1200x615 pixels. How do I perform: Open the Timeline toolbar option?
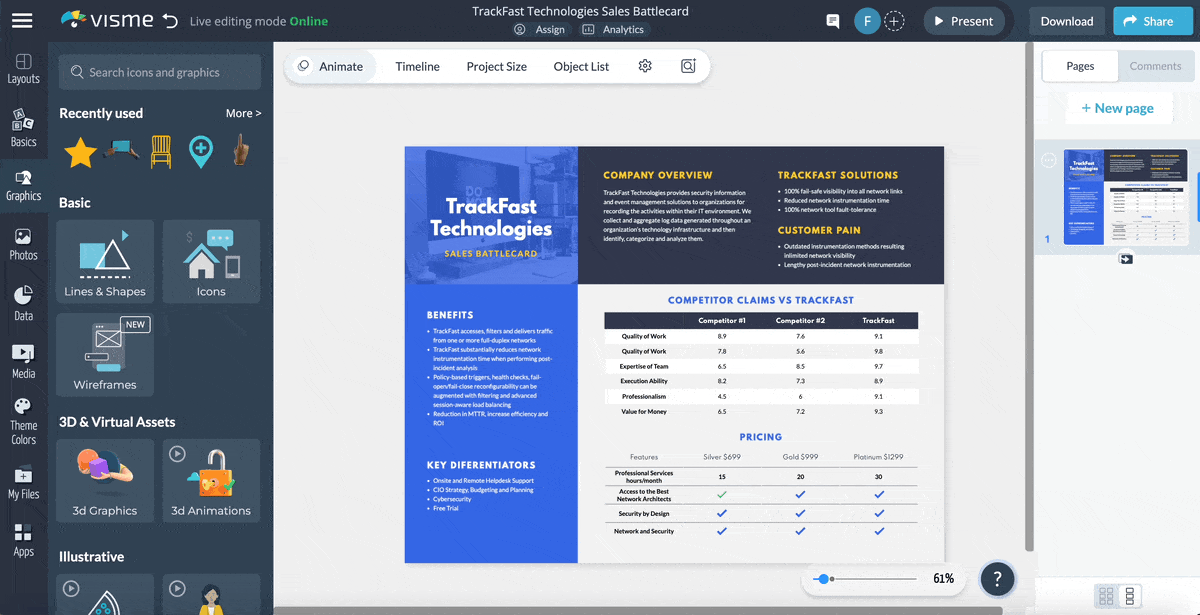point(417,66)
